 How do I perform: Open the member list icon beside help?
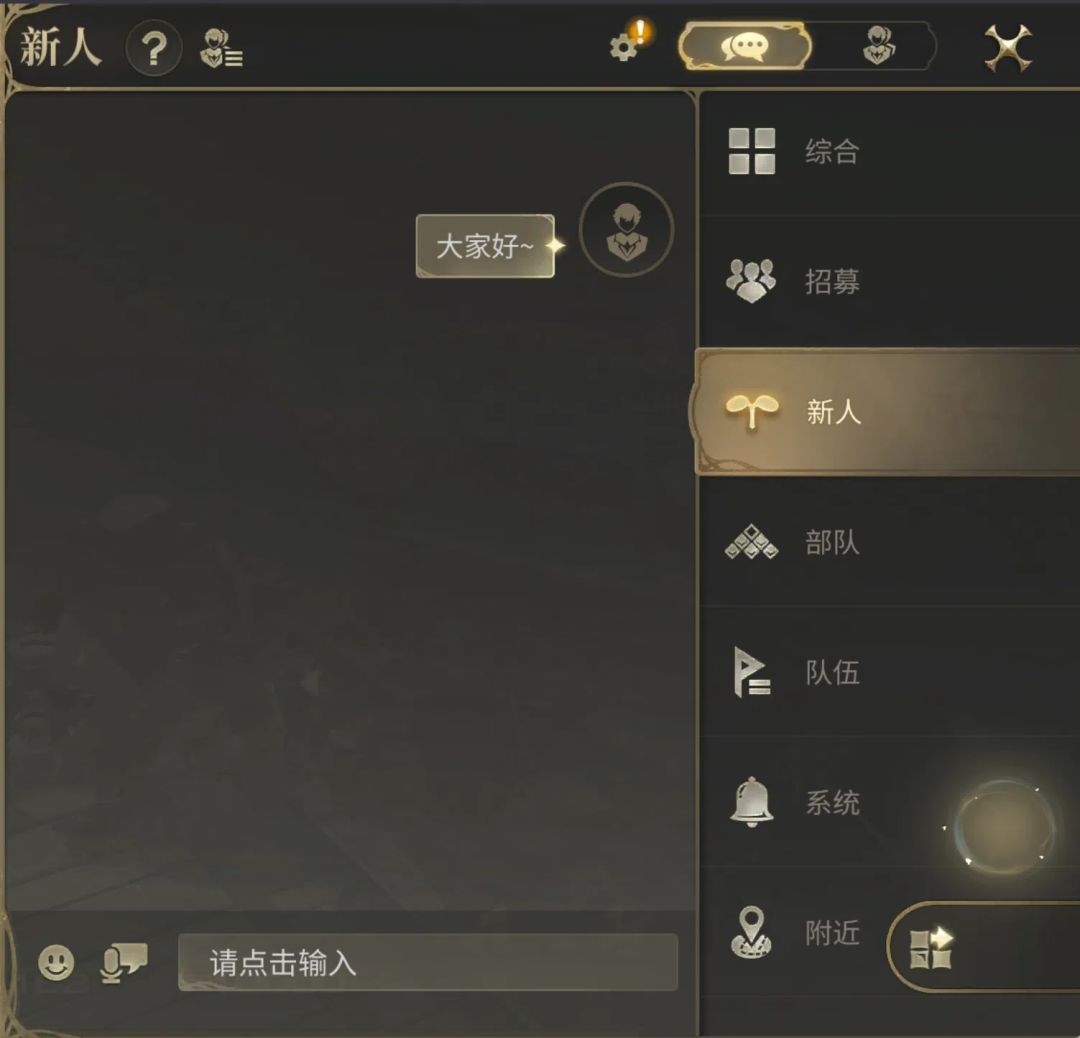point(221,48)
